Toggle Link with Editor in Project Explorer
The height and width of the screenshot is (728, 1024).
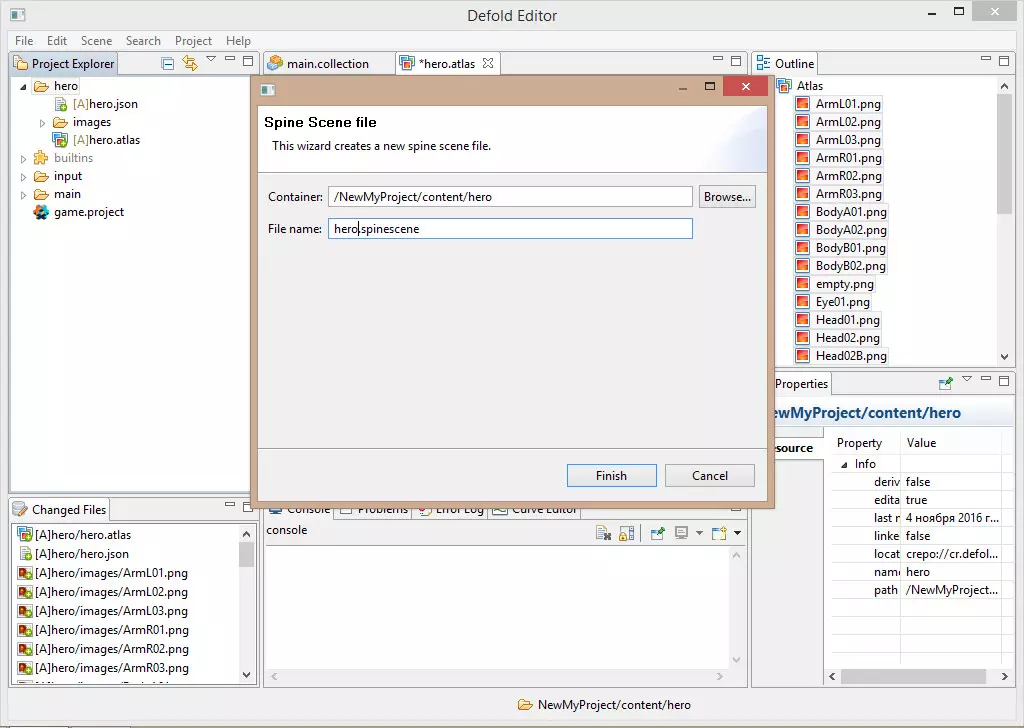[x=190, y=63]
